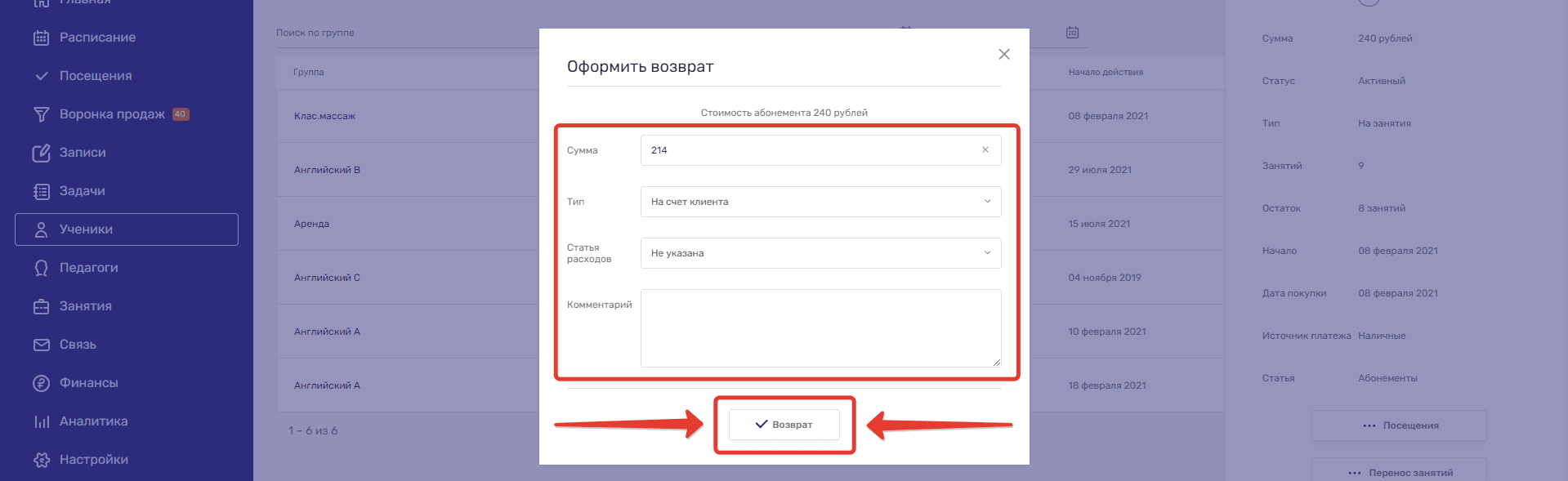Open the calendar date picker icon
1568x481 pixels.
(x=1072, y=33)
